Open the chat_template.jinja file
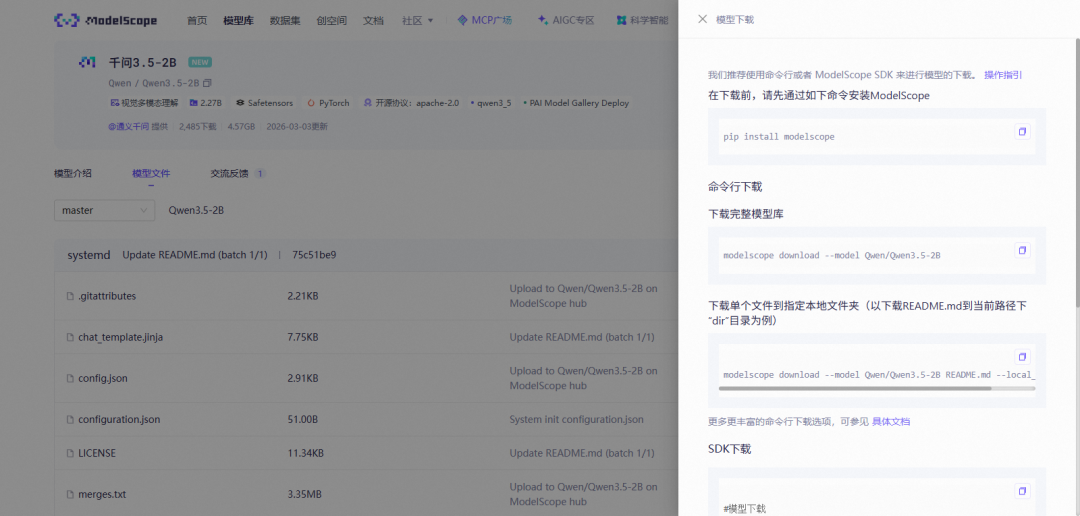This screenshot has width=1080, height=516. (121, 338)
